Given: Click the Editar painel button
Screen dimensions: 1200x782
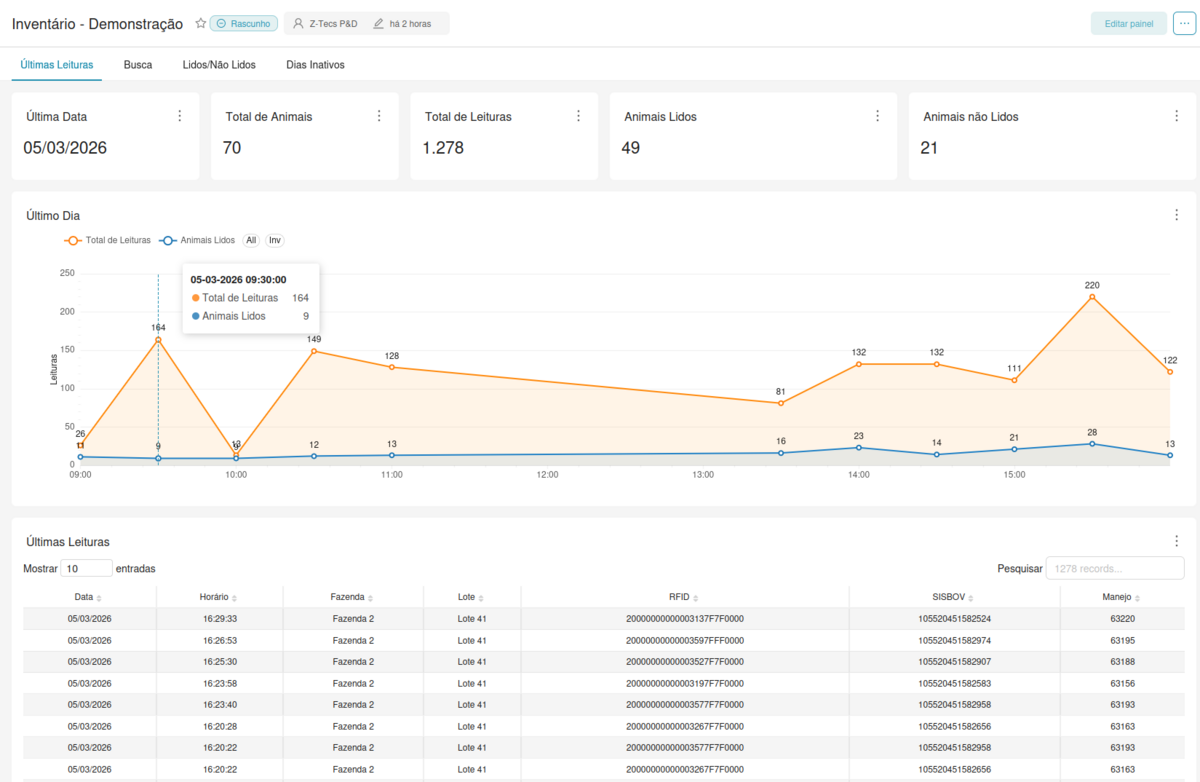Looking at the screenshot, I should [x=1128, y=22].
